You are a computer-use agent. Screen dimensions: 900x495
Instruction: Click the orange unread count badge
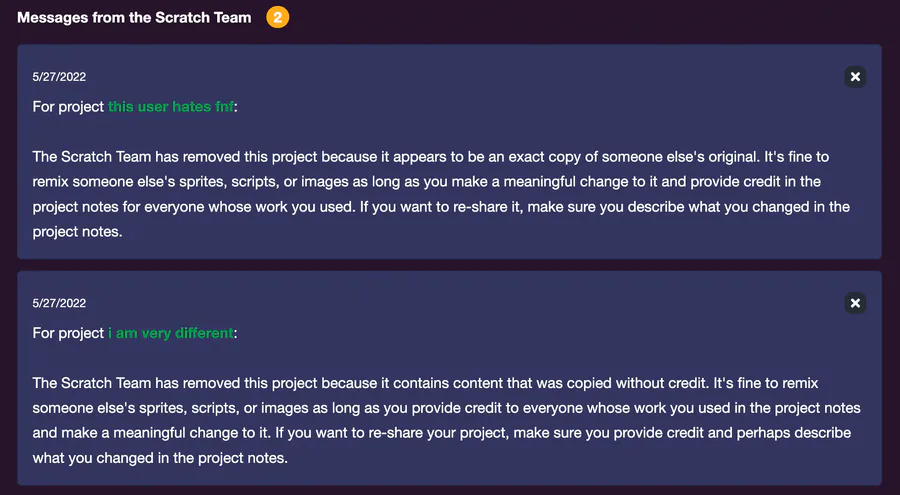(277, 18)
